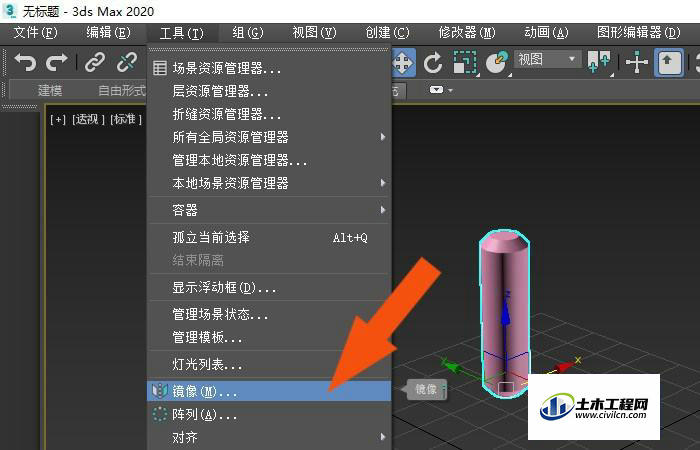The height and width of the screenshot is (450, 700).
Task: Expand the 对齐 submenu
Action: point(383,437)
